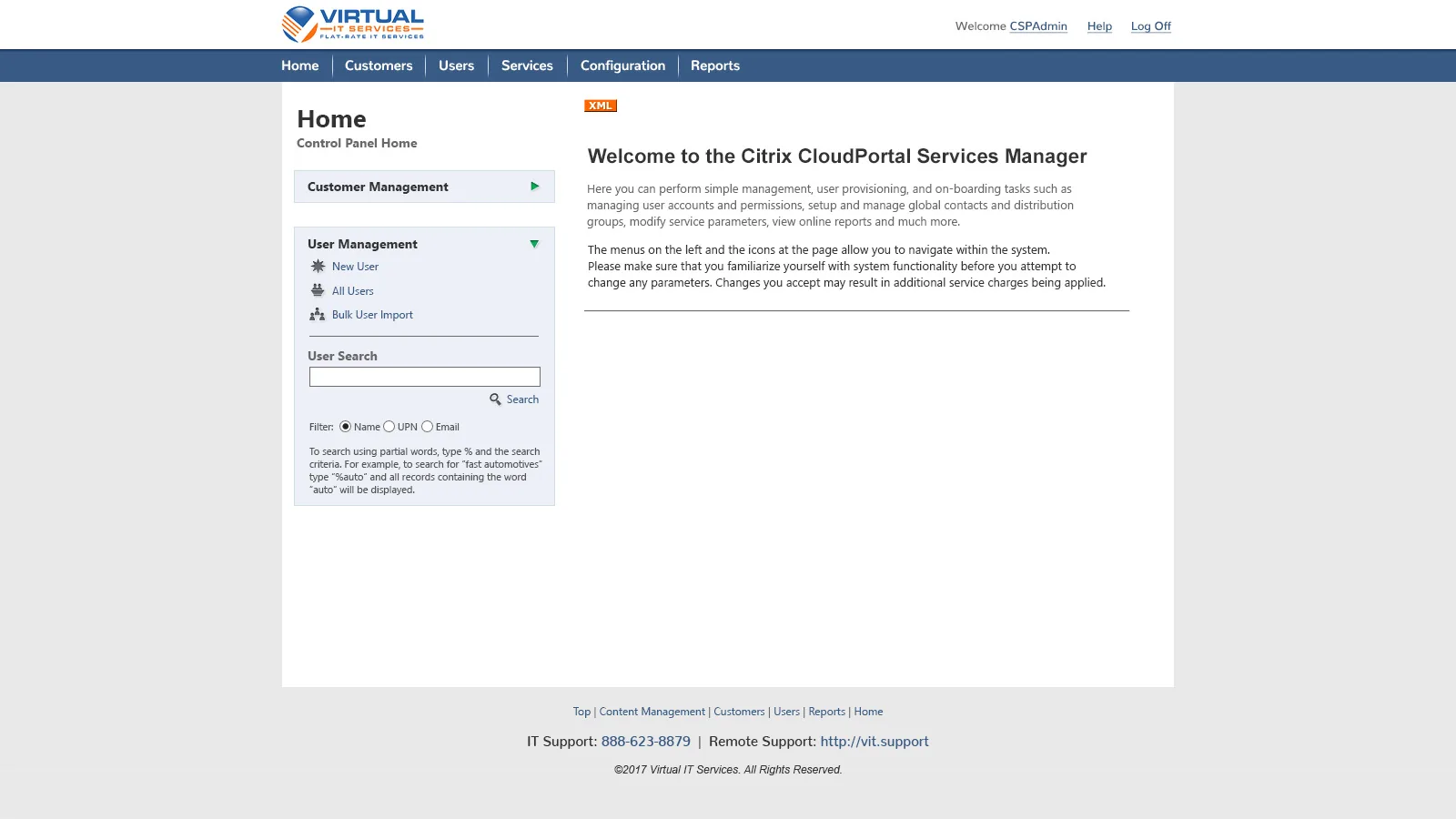Focus the User Search input field
The width and height of the screenshot is (1456, 819).
425,377
